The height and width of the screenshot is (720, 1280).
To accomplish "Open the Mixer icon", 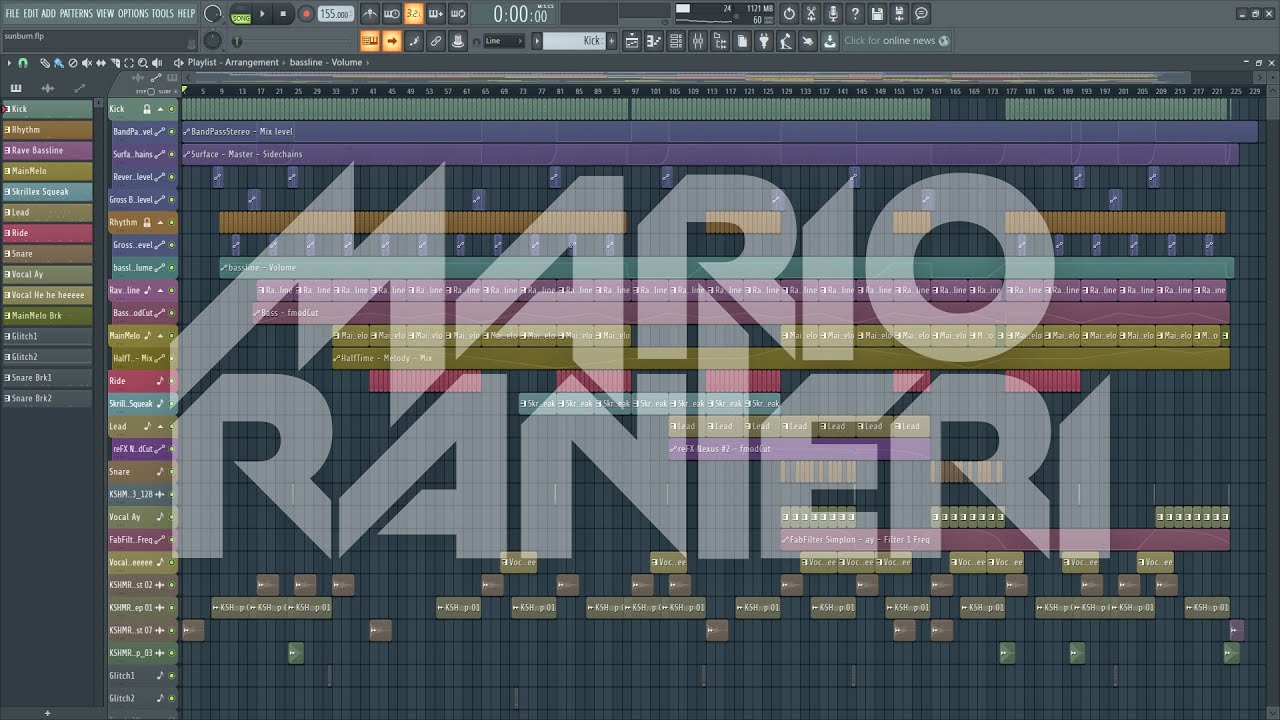I will (x=698, y=41).
